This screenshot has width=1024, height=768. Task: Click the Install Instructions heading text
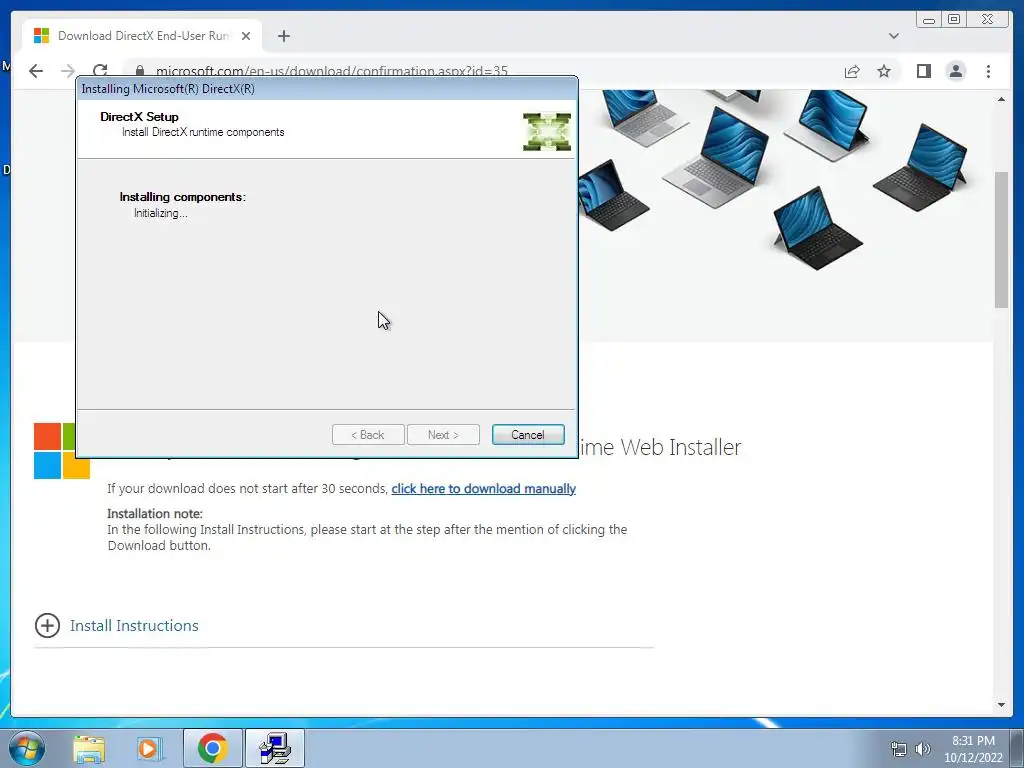pos(134,626)
